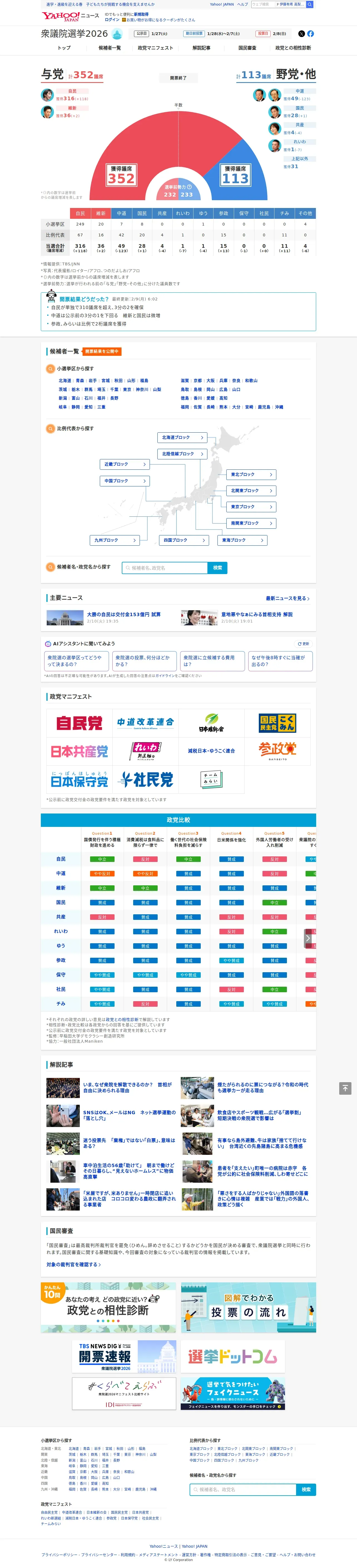Switch to the トップ tab
Screen dimensions: 357x1568
pos(64,48)
